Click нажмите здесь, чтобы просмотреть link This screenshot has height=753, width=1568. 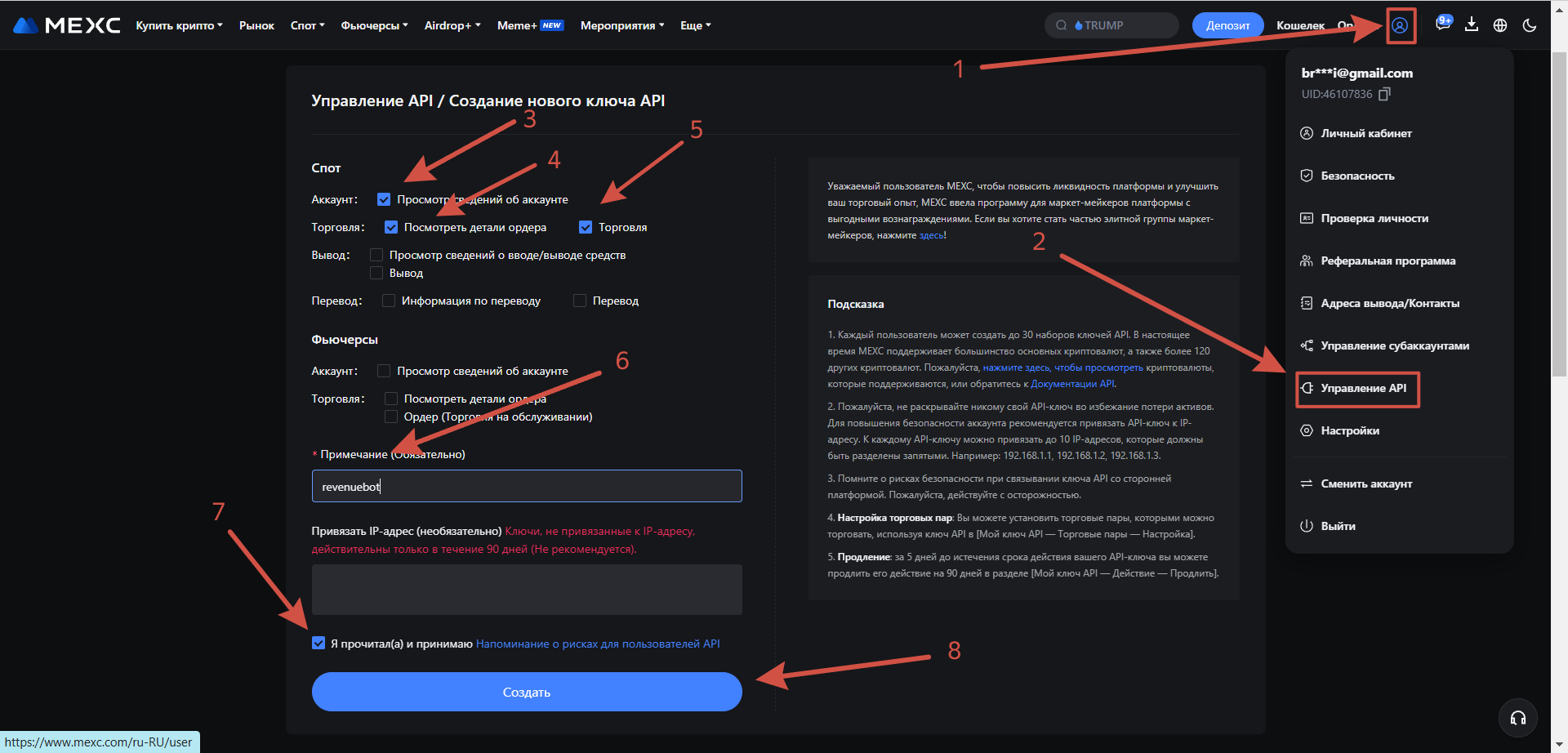[x=1062, y=368]
